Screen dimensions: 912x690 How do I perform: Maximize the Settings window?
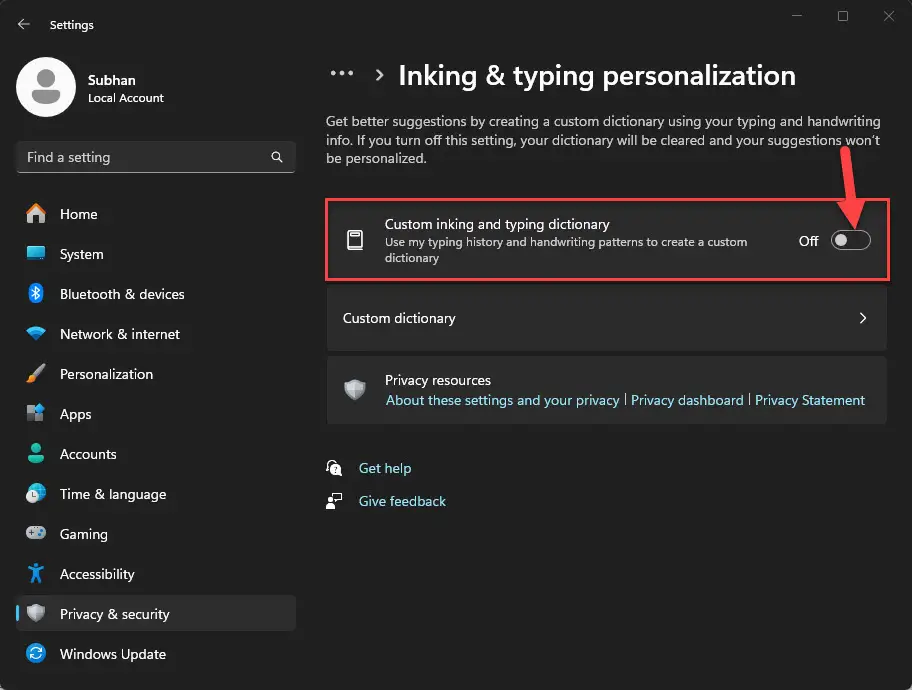[843, 16]
